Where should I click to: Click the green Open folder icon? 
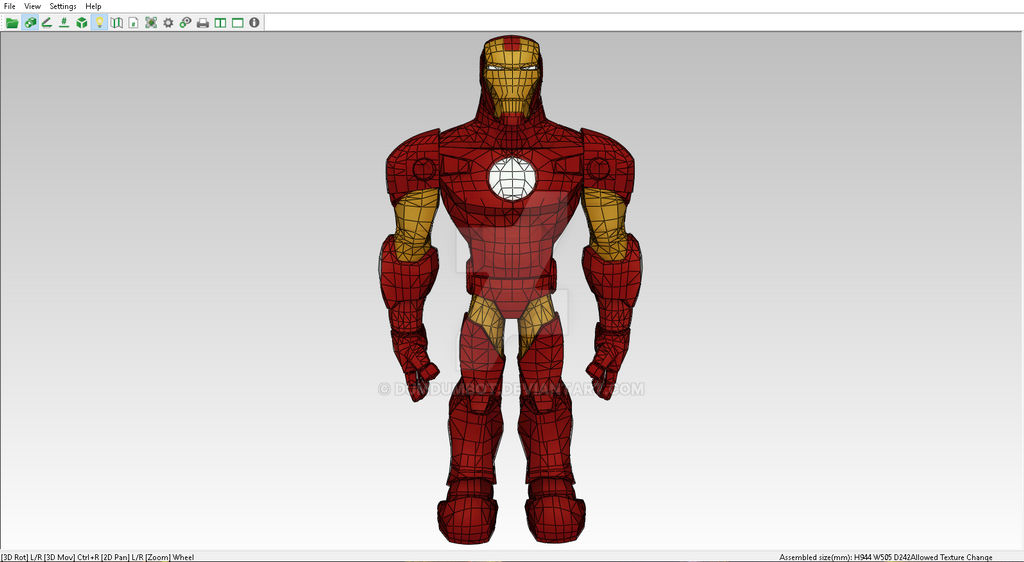12,23
